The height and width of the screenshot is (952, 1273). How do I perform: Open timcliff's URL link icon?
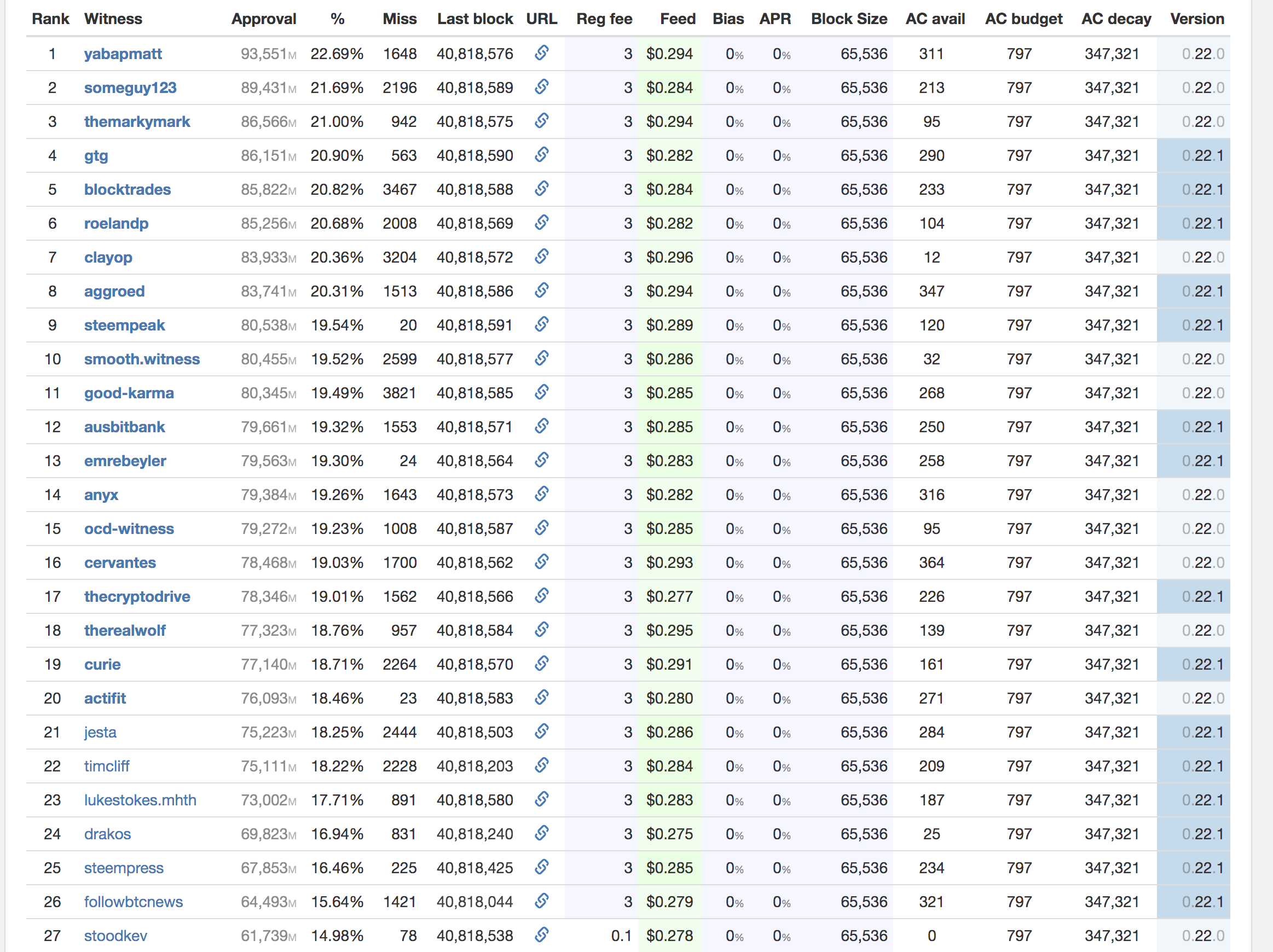(541, 765)
